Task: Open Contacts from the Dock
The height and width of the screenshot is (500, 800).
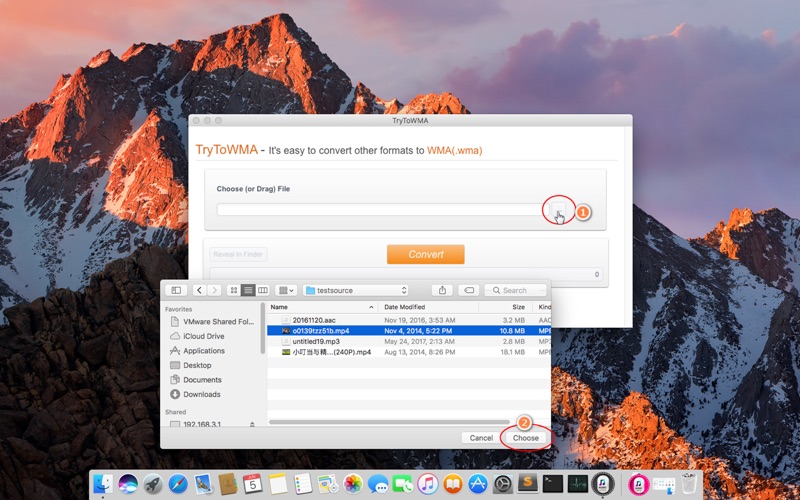Action: 228,484
